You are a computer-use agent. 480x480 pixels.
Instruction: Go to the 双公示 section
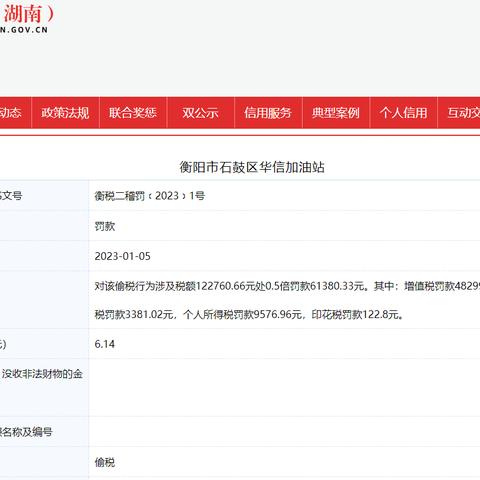click(x=201, y=113)
